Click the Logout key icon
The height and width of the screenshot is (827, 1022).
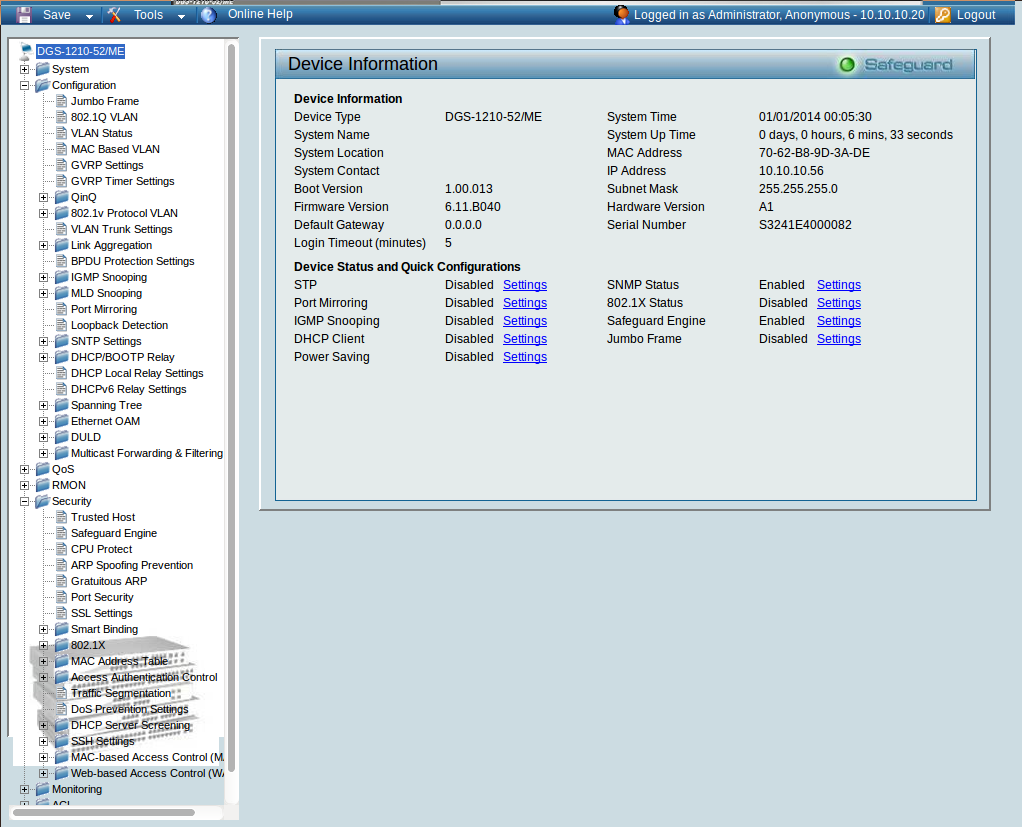pos(943,15)
